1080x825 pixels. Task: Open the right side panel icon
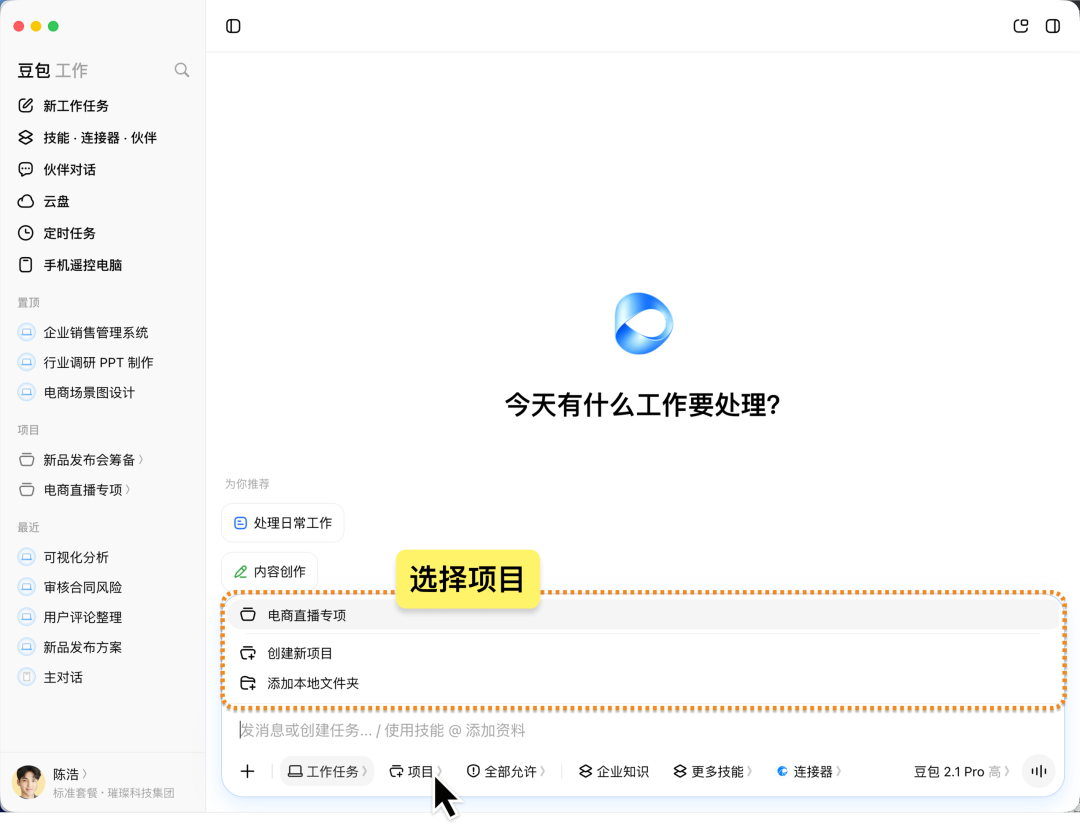click(1052, 26)
